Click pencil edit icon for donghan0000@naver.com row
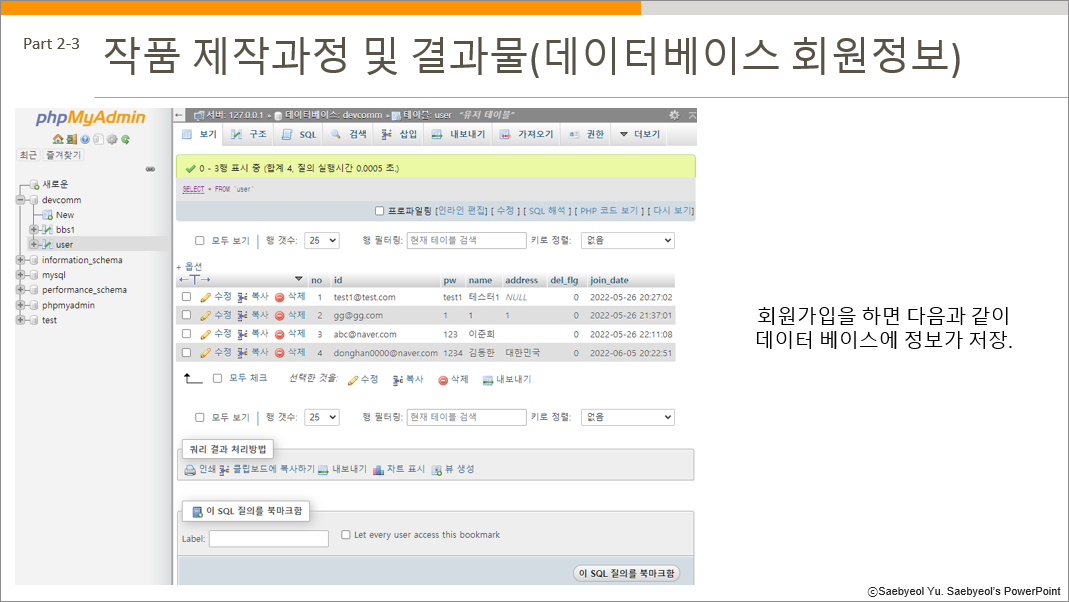 coord(205,353)
